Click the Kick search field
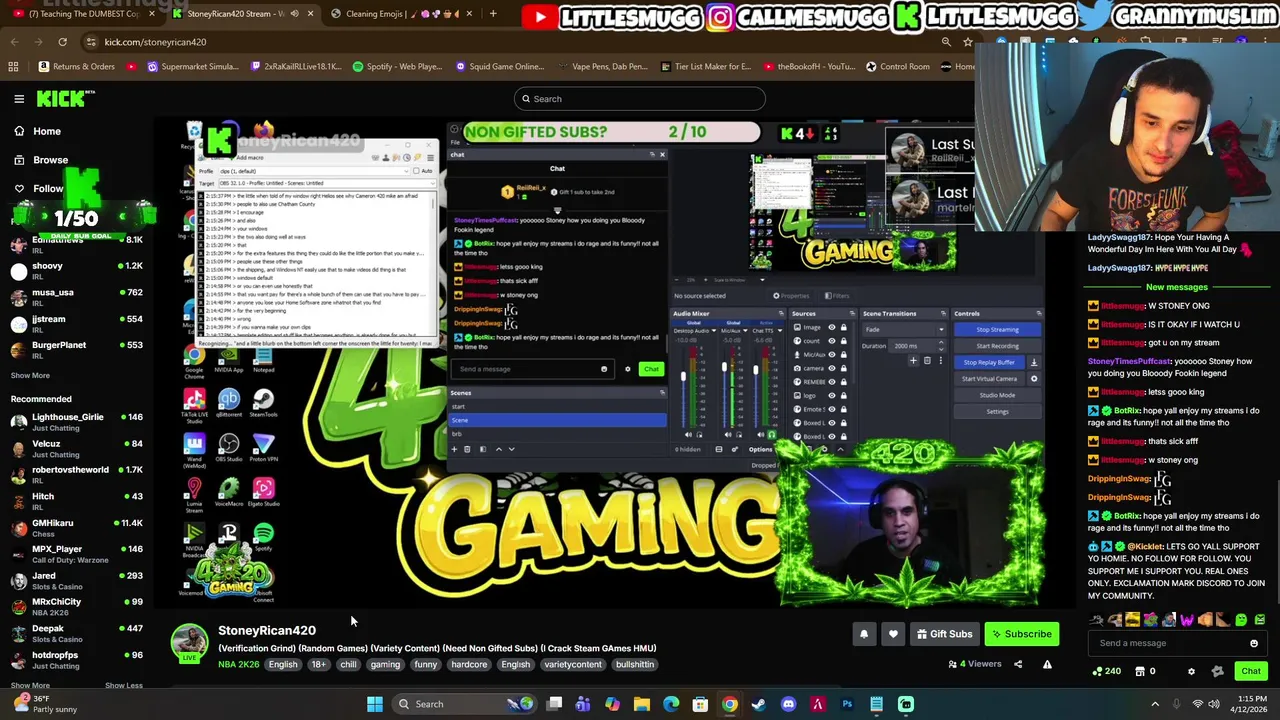 [x=640, y=98]
